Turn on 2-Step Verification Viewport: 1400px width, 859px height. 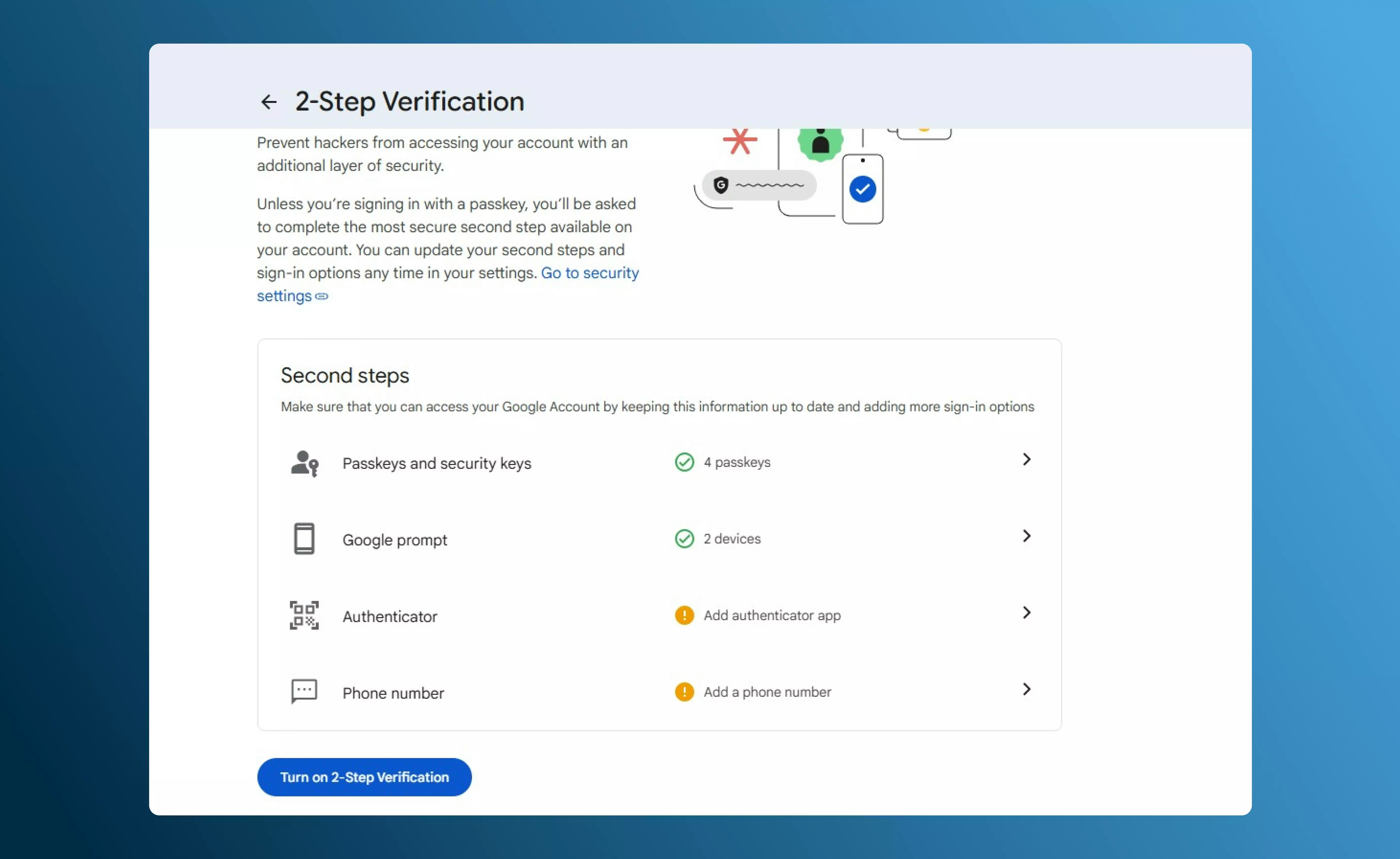[x=364, y=777]
